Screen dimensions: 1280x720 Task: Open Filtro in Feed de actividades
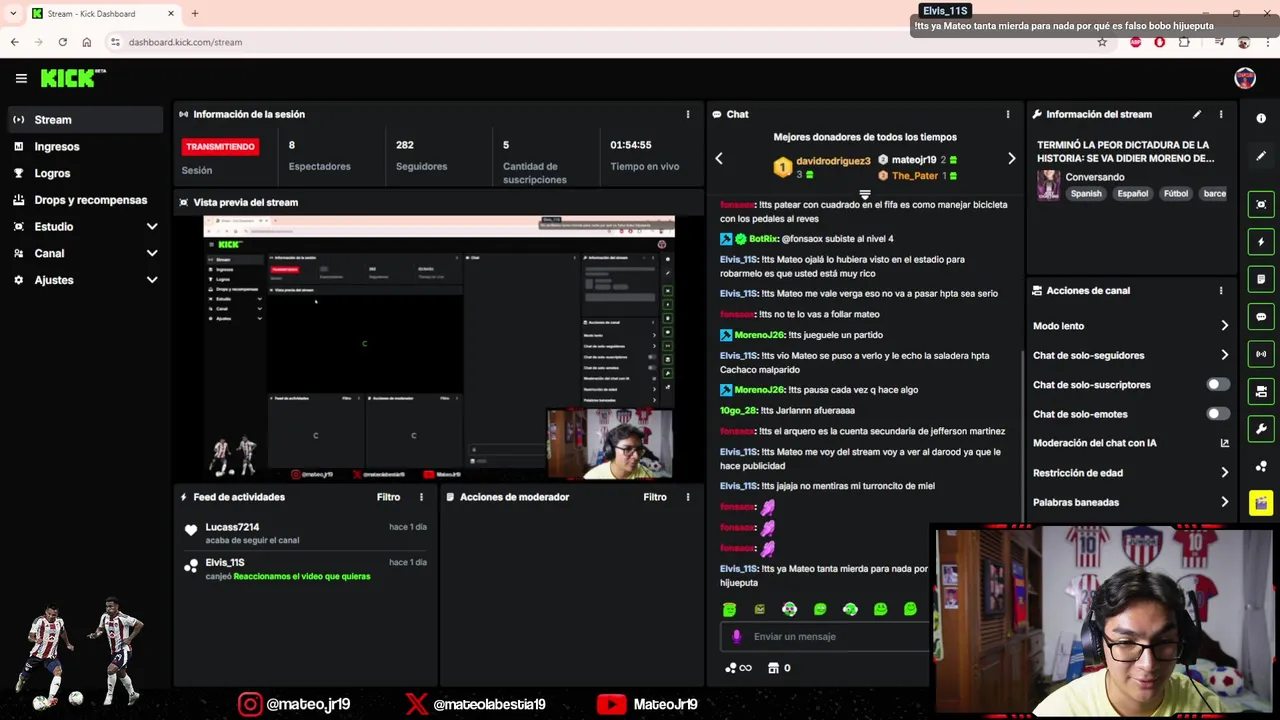[x=388, y=497]
